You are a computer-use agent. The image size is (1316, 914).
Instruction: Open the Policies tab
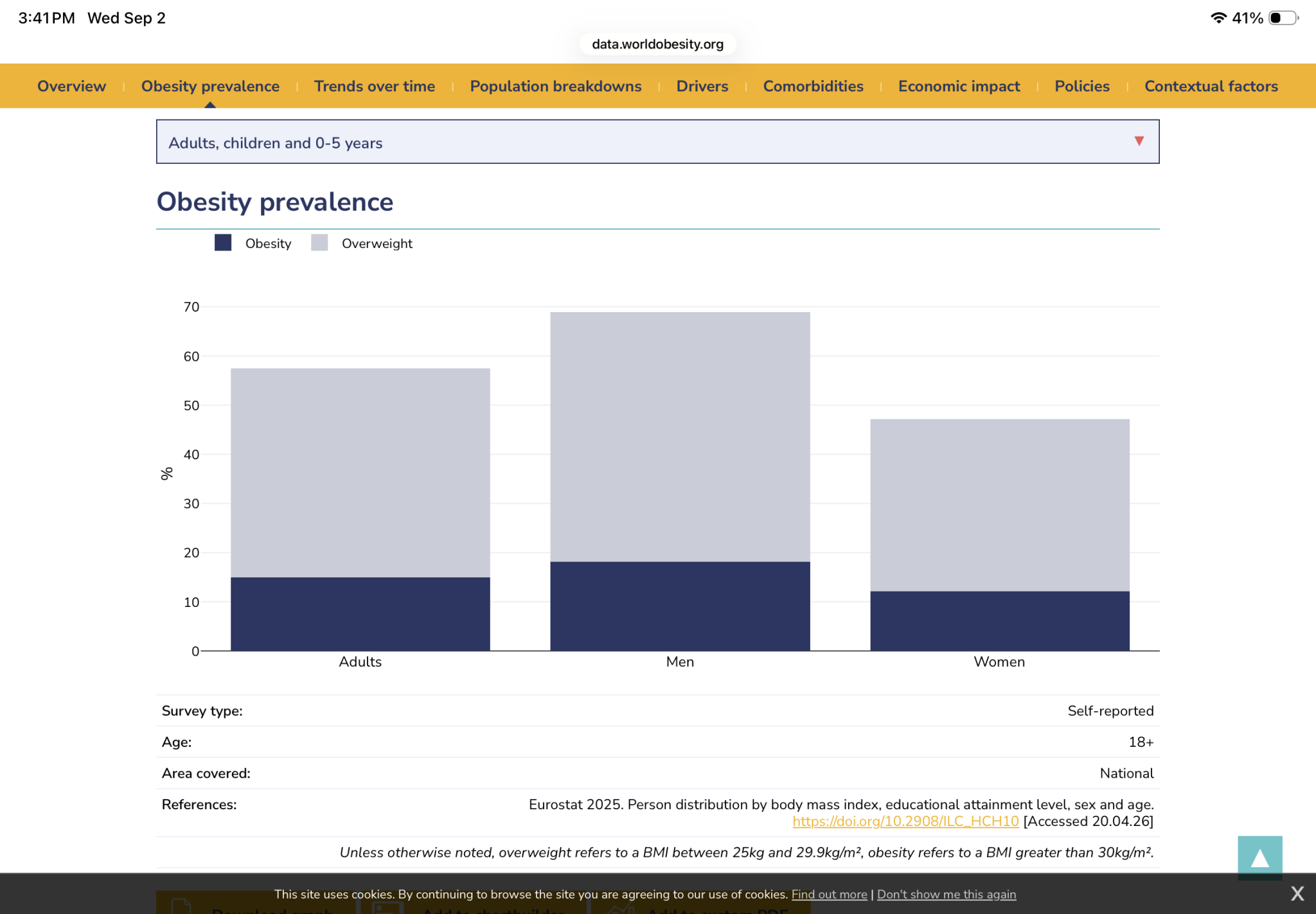1082,86
